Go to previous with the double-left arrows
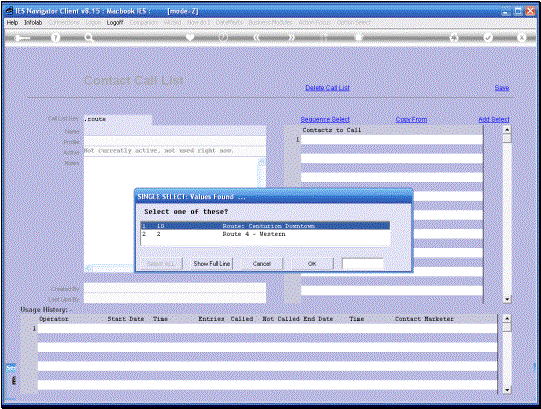541x409 pixels. coord(256,37)
